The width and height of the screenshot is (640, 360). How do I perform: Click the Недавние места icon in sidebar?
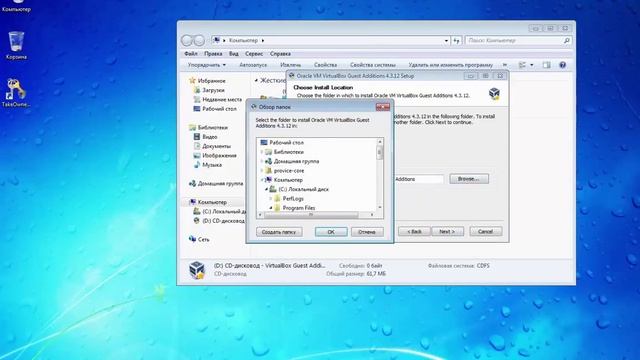(197, 99)
